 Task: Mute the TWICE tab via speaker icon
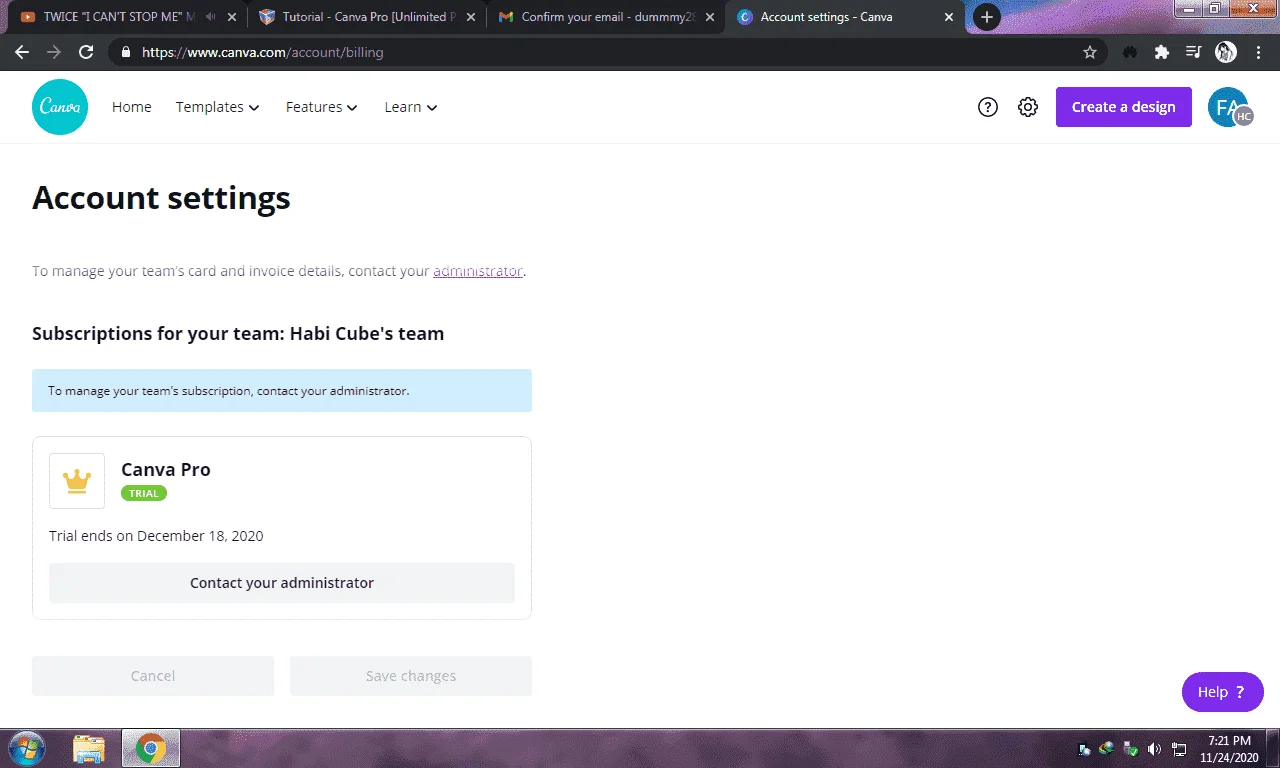click(x=210, y=17)
